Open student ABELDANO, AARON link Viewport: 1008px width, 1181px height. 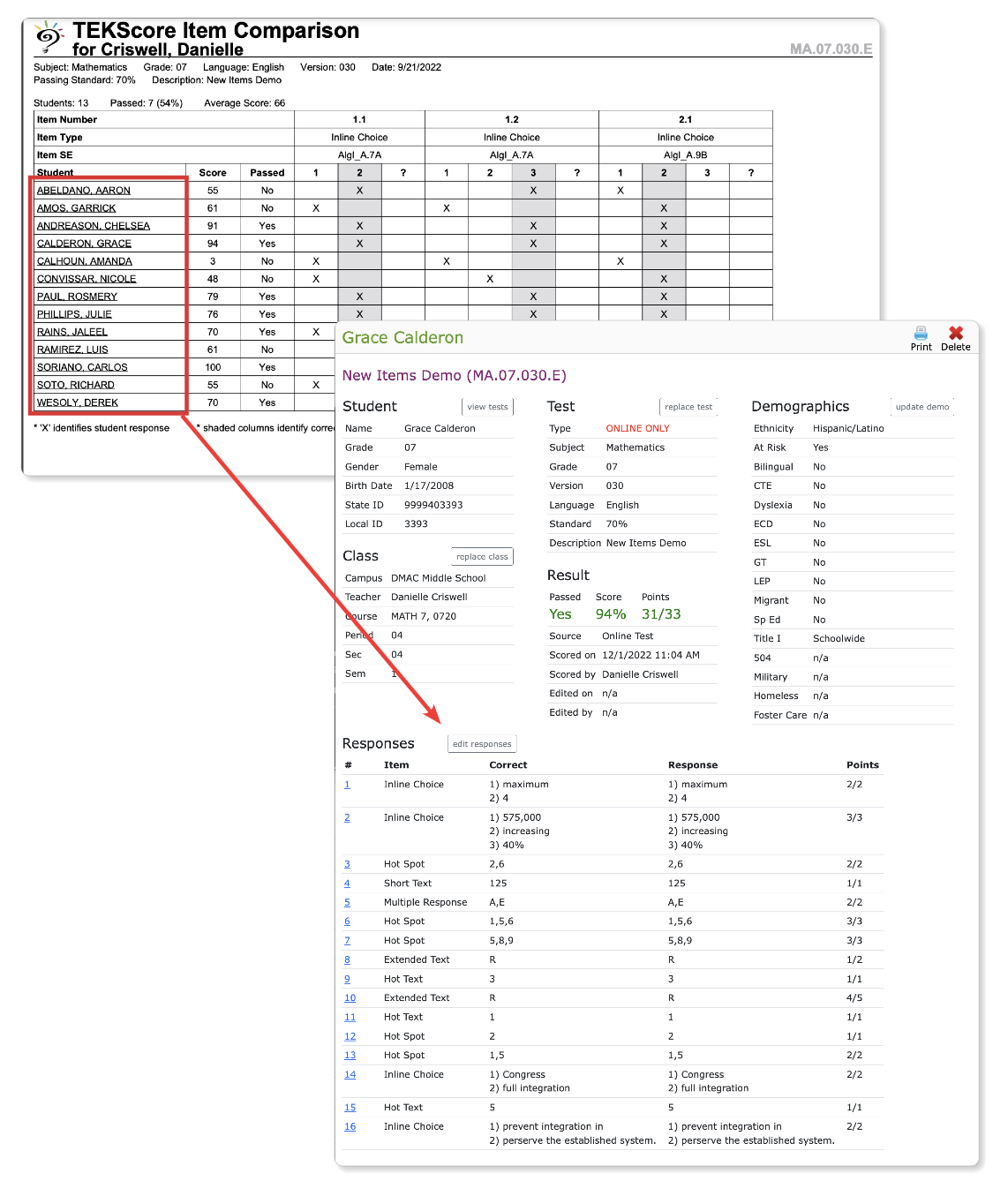point(84,191)
